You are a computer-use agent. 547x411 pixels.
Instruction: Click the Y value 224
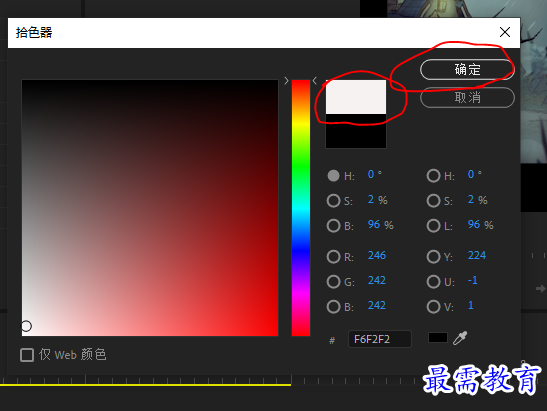477,255
